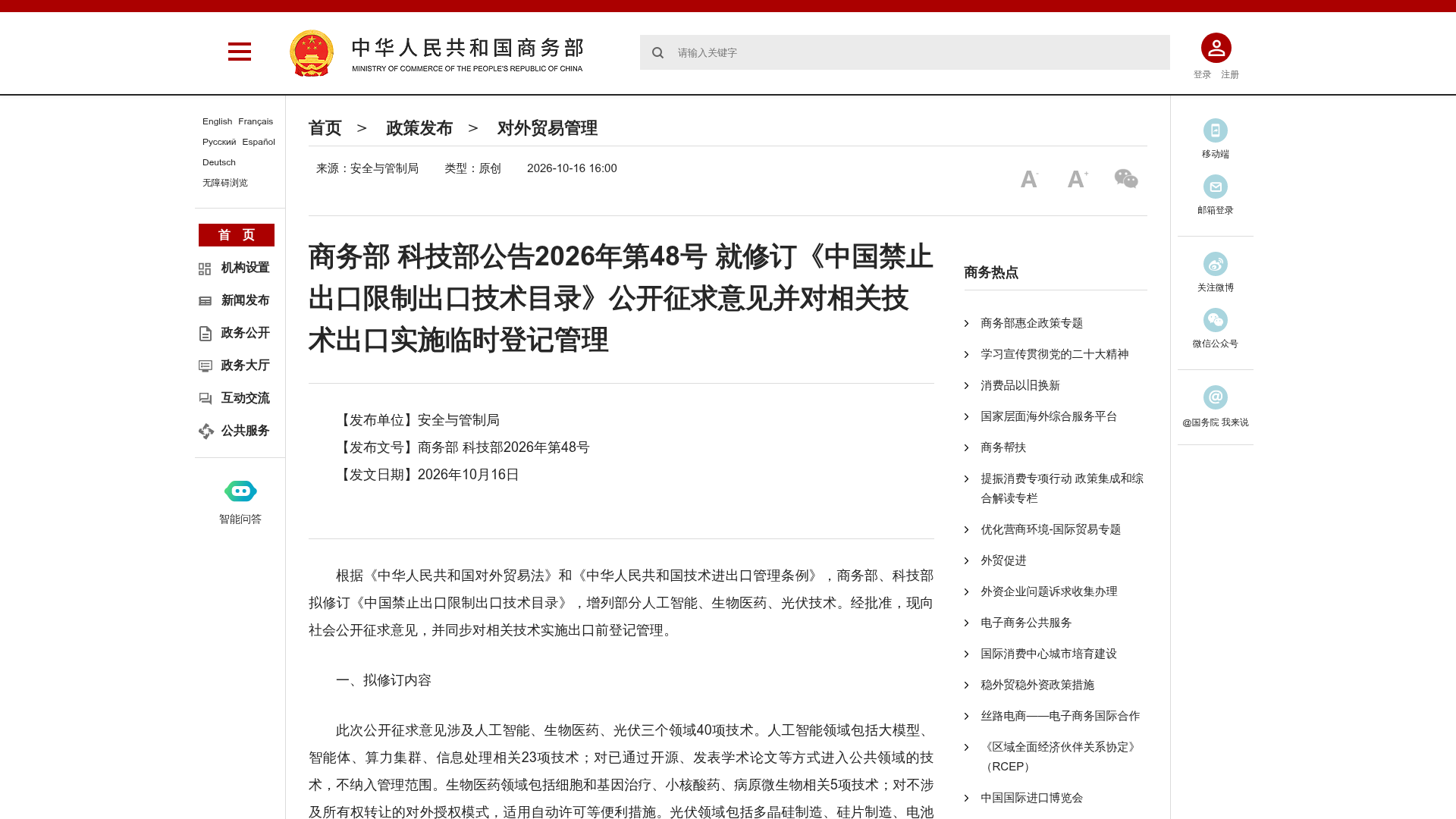Expand the 商务帮扶 chevron

click(966, 447)
